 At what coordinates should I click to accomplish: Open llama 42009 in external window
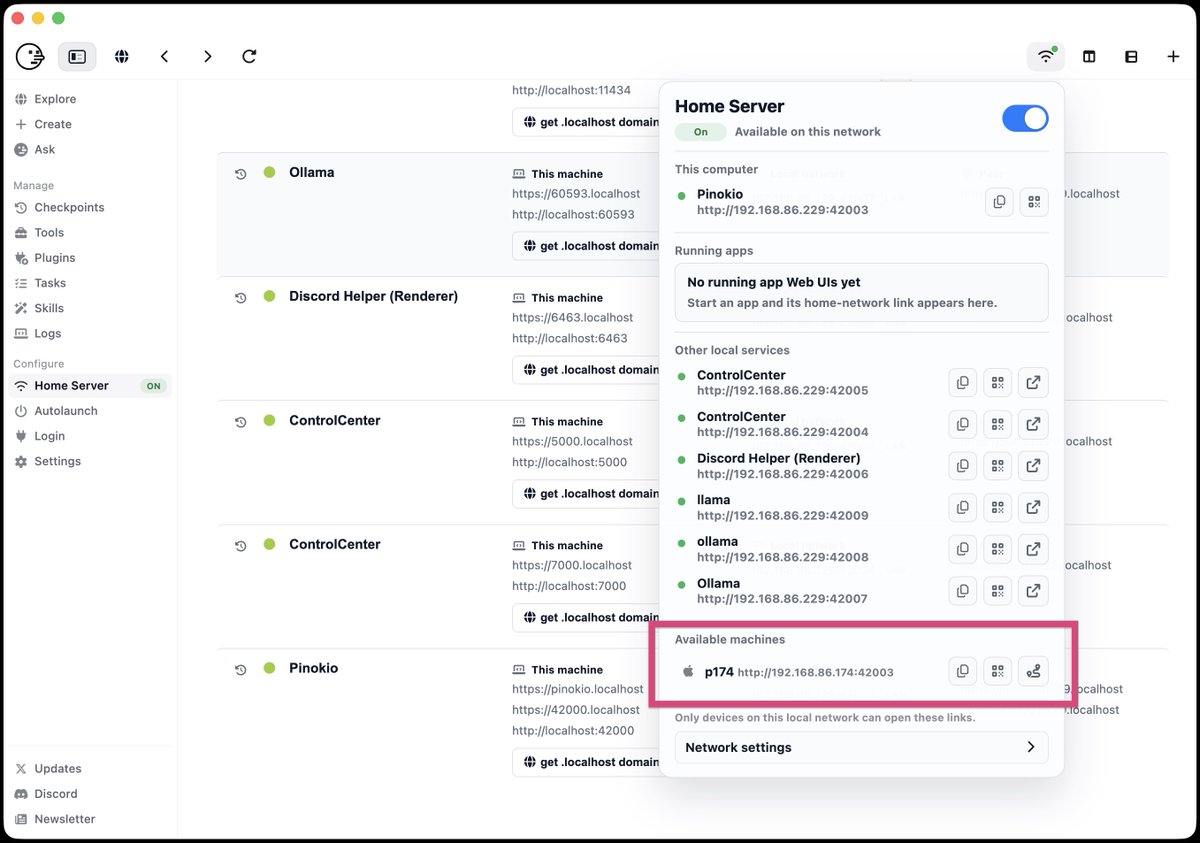(x=1033, y=507)
